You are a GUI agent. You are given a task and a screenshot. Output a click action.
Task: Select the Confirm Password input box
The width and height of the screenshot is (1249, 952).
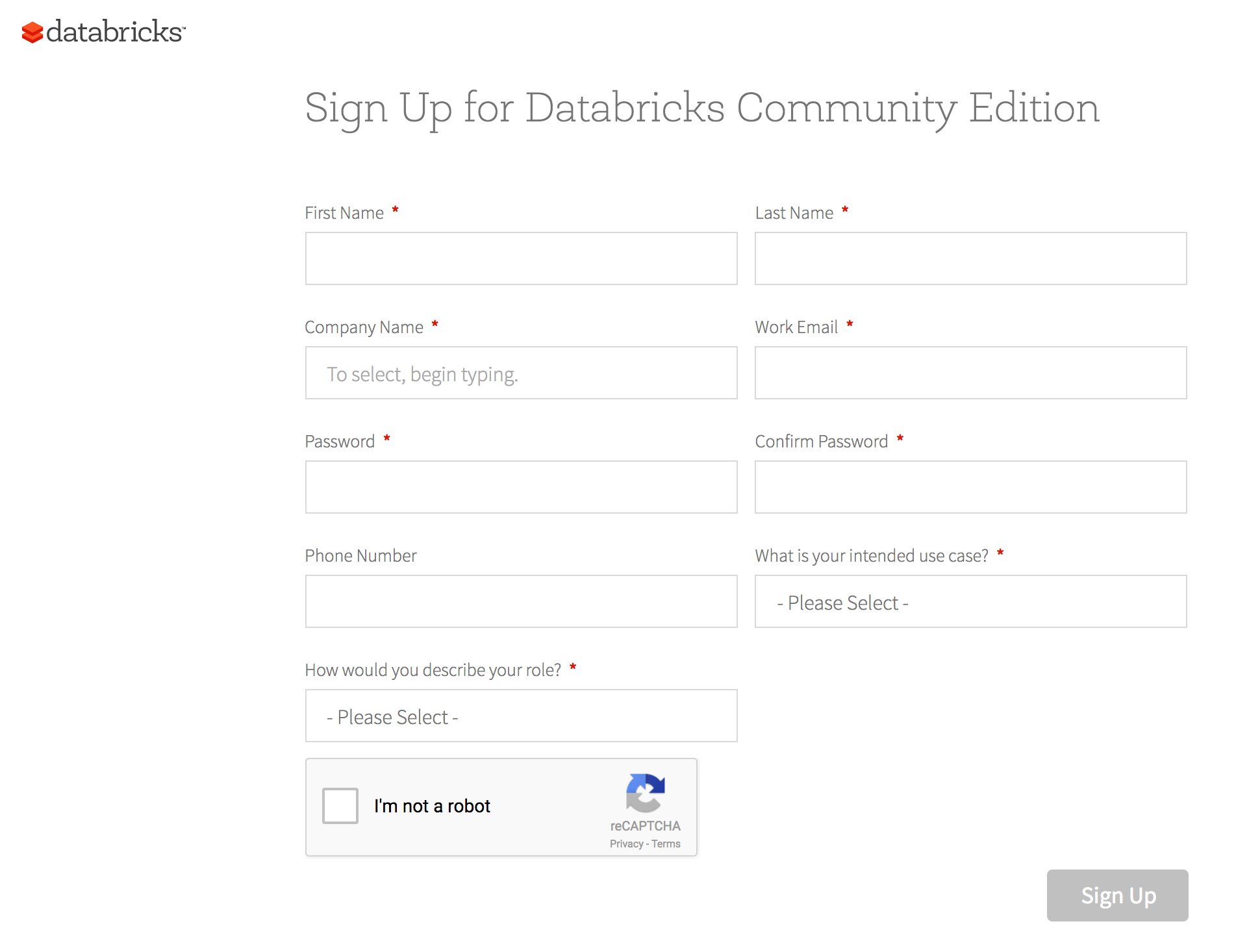click(x=971, y=487)
